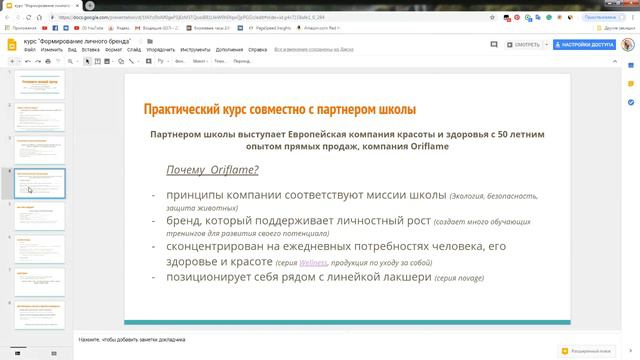This screenshot has height=360, width=640.
Task: Open the present options dropdown arrow
Action: [547, 44]
